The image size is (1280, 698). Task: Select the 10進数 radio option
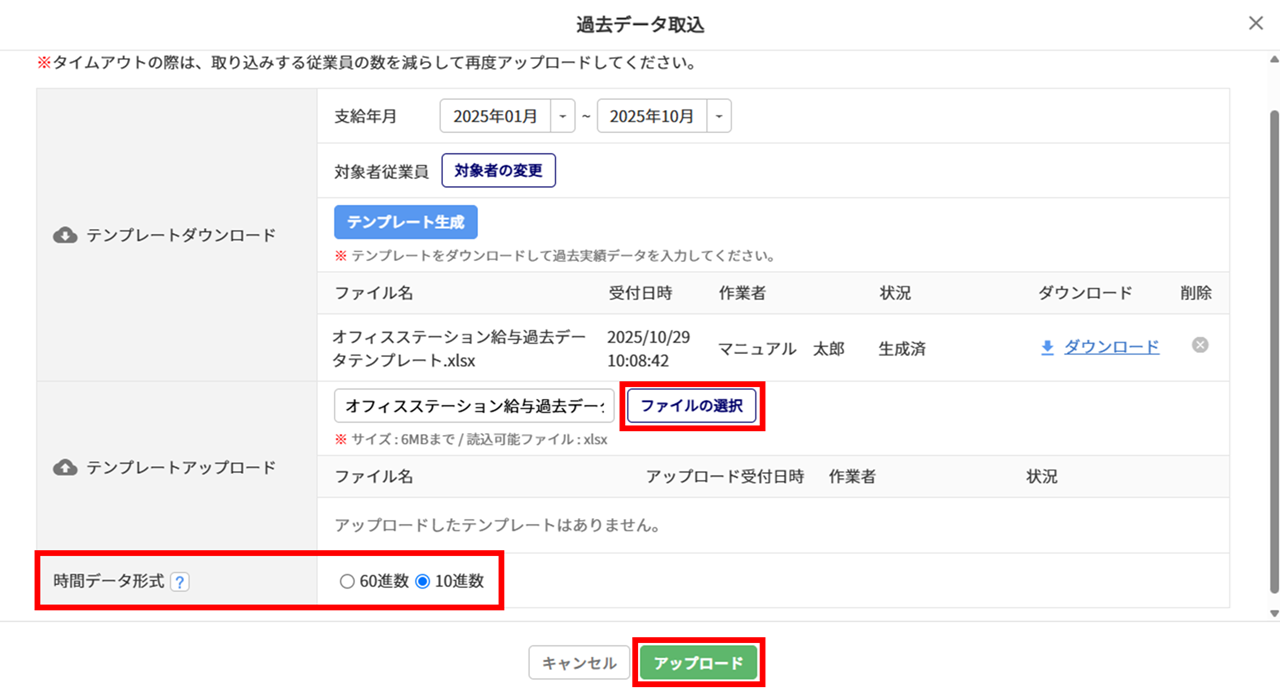click(422, 581)
